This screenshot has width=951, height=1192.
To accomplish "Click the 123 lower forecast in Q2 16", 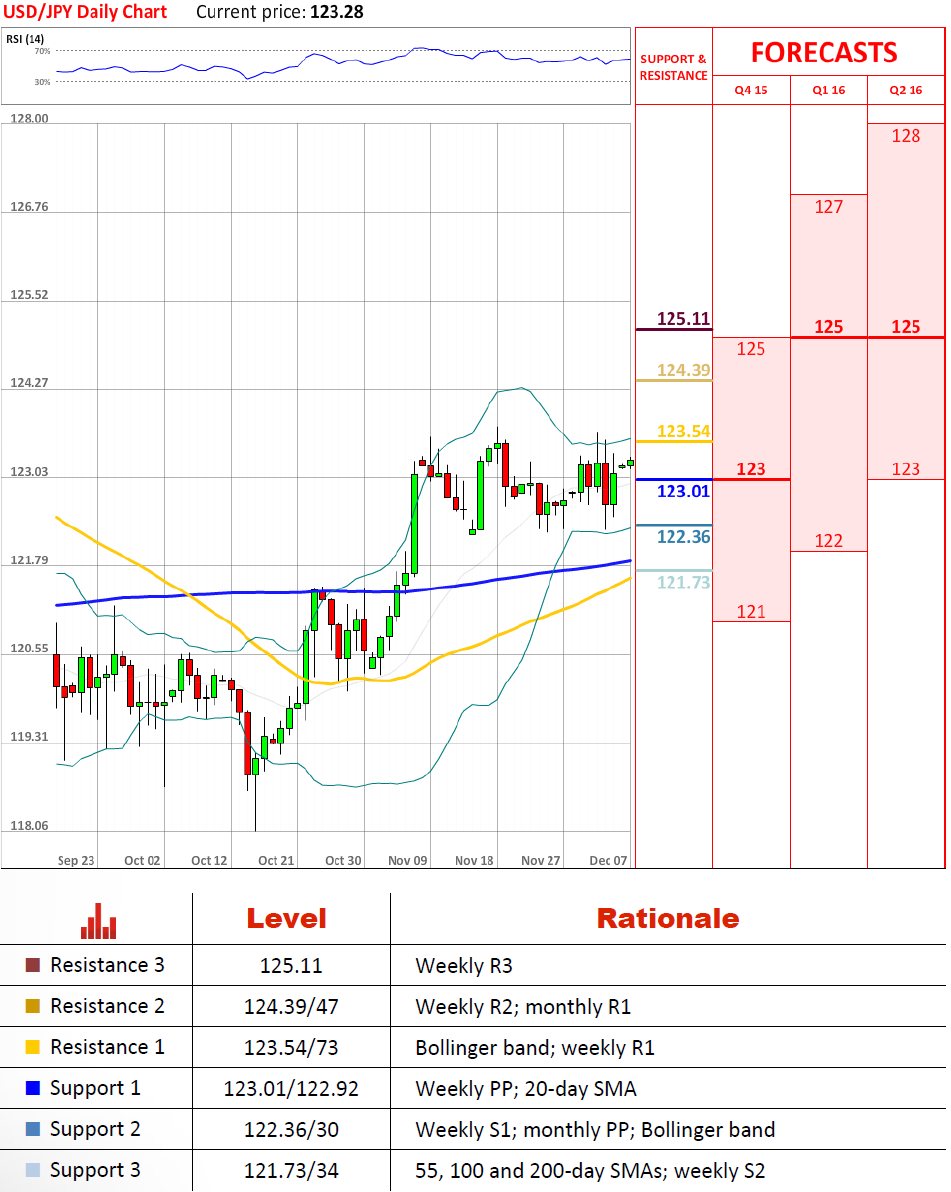I will tap(905, 469).
